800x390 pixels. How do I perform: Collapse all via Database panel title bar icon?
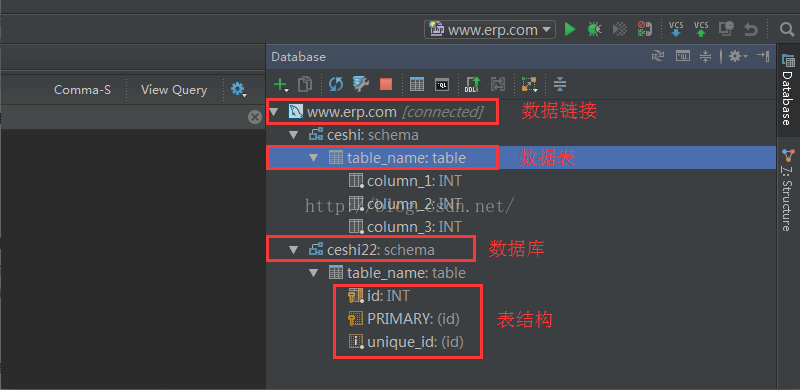pos(706,56)
